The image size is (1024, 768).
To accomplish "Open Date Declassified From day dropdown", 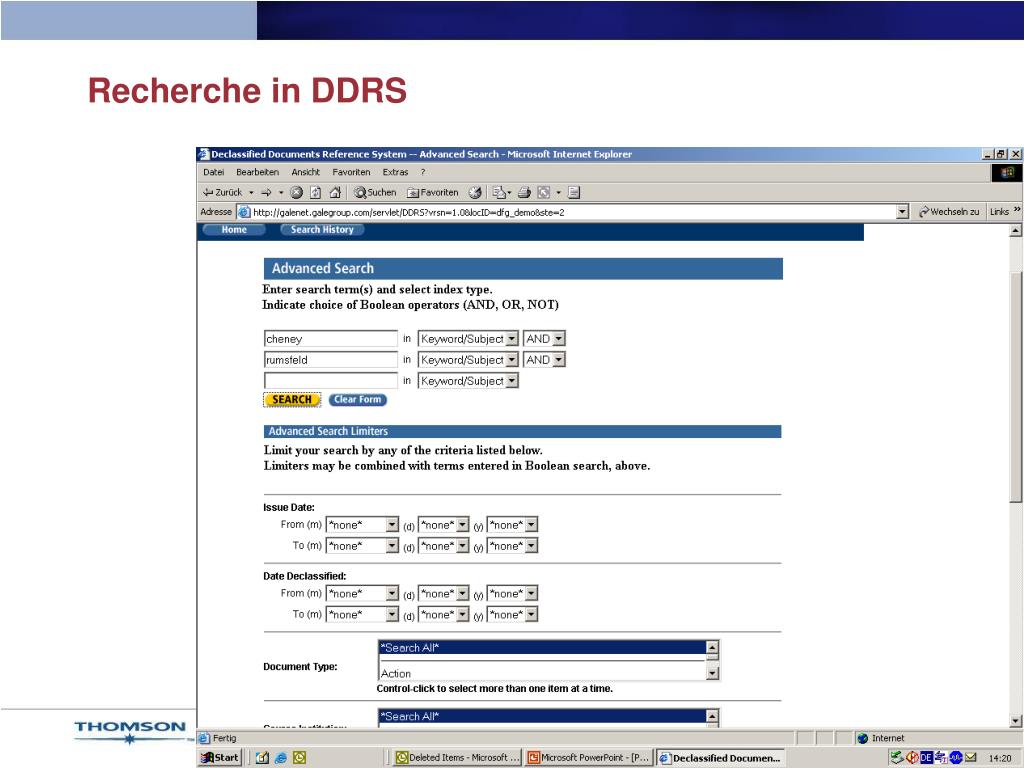I will coord(443,594).
